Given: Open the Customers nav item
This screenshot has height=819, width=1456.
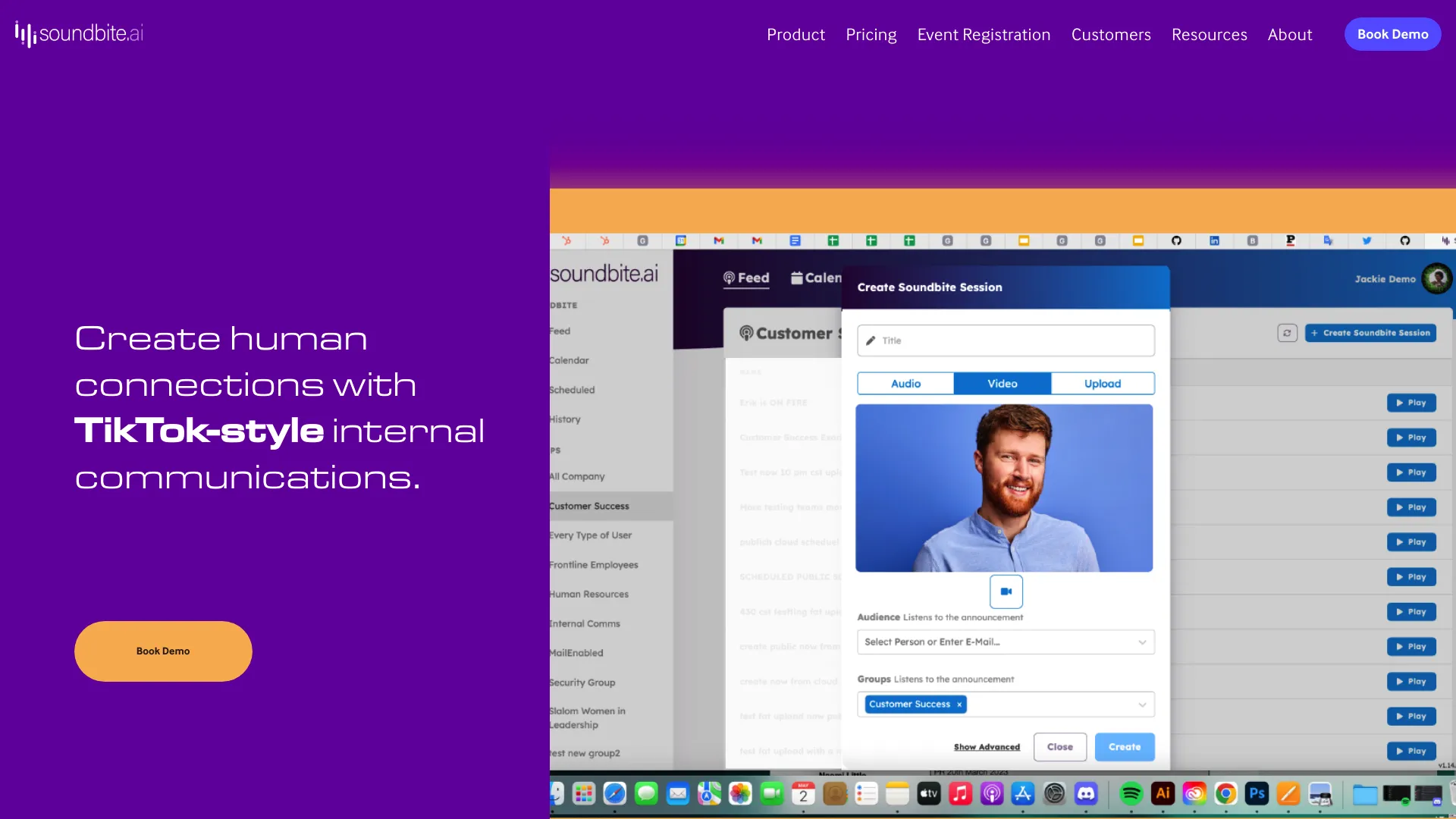Looking at the screenshot, I should coord(1111,35).
